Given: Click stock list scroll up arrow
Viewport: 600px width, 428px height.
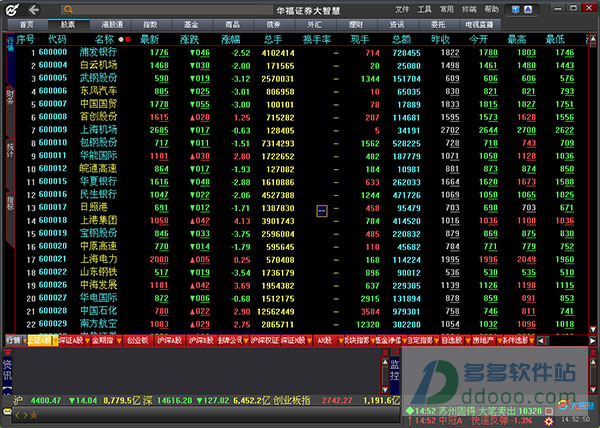Looking at the screenshot, I should 593,39.
